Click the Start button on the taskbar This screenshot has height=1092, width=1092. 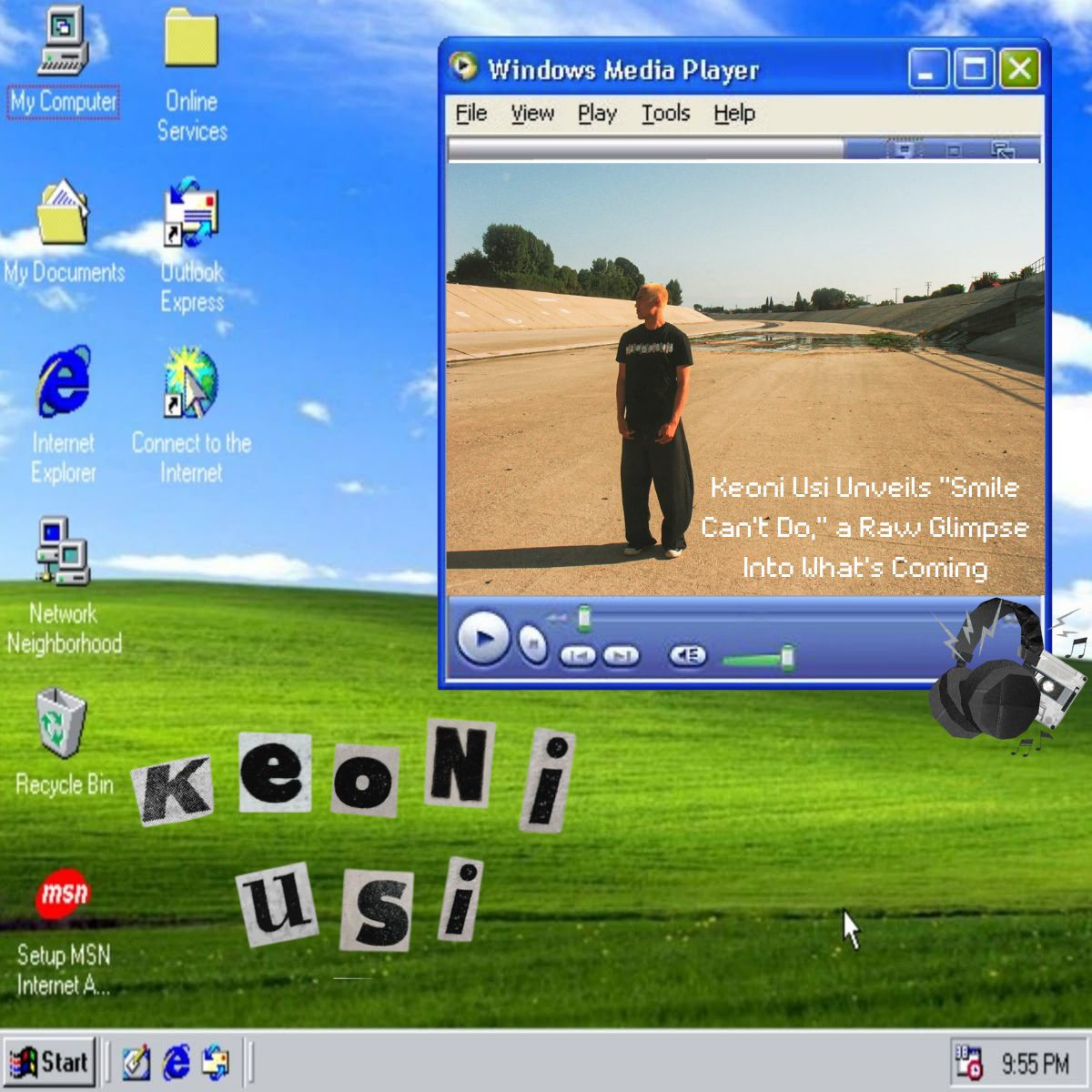point(49,1062)
